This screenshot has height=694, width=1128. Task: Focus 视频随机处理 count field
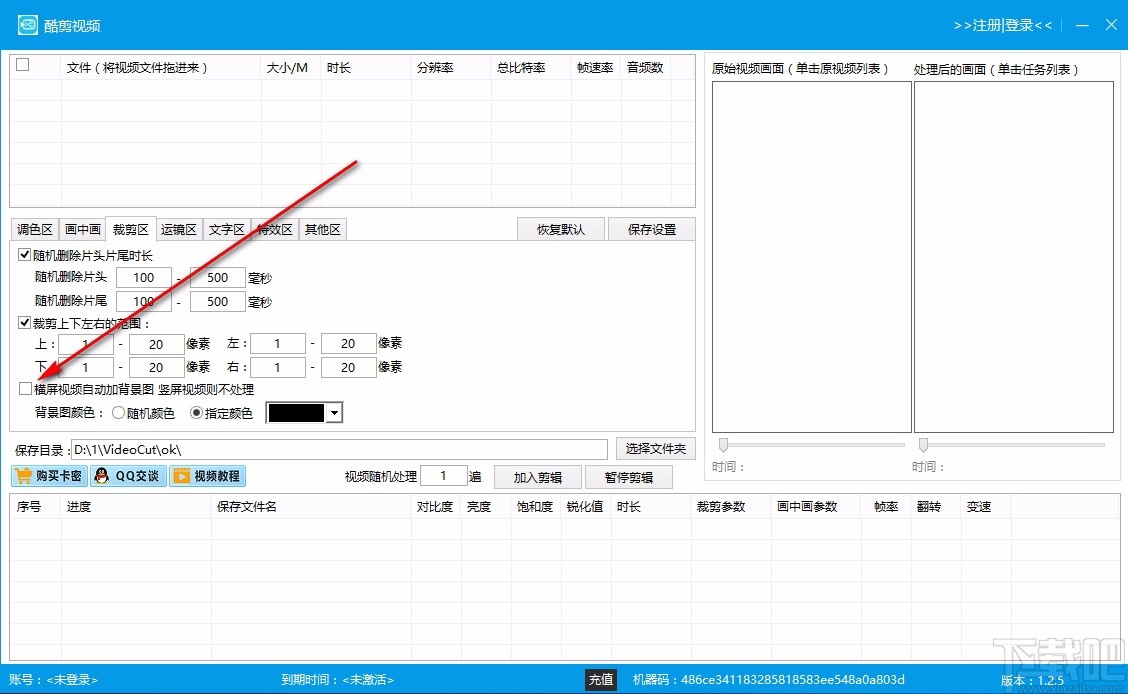[443, 476]
